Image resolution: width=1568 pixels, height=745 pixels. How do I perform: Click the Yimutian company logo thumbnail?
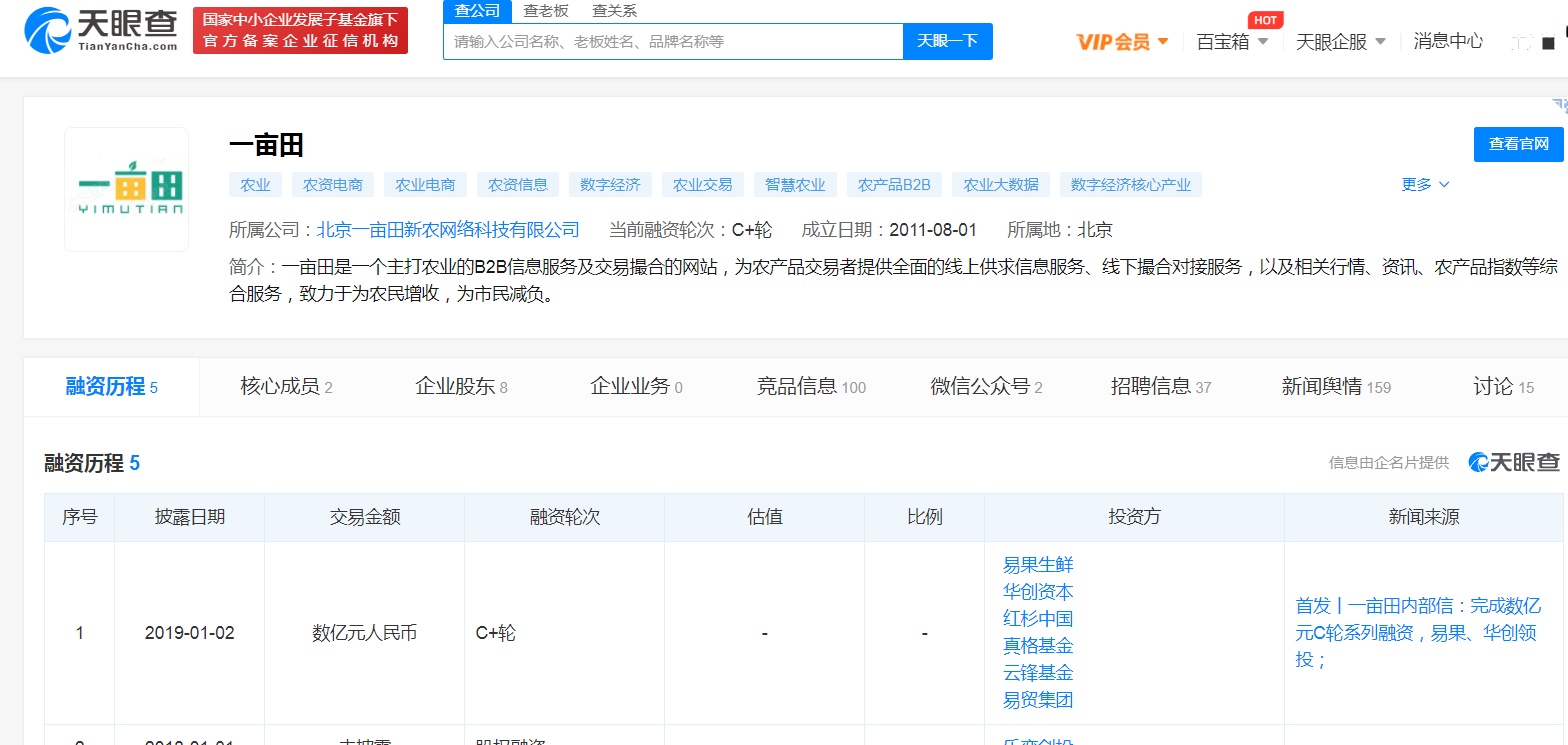127,190
